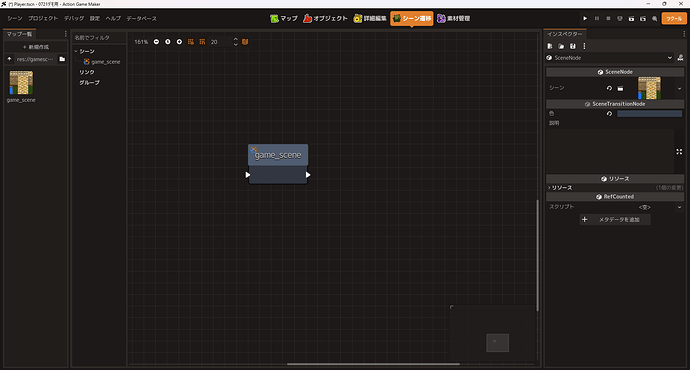Click the revert arrow icon on the シーン row
The image size is (690, 370).
point(609,88)
